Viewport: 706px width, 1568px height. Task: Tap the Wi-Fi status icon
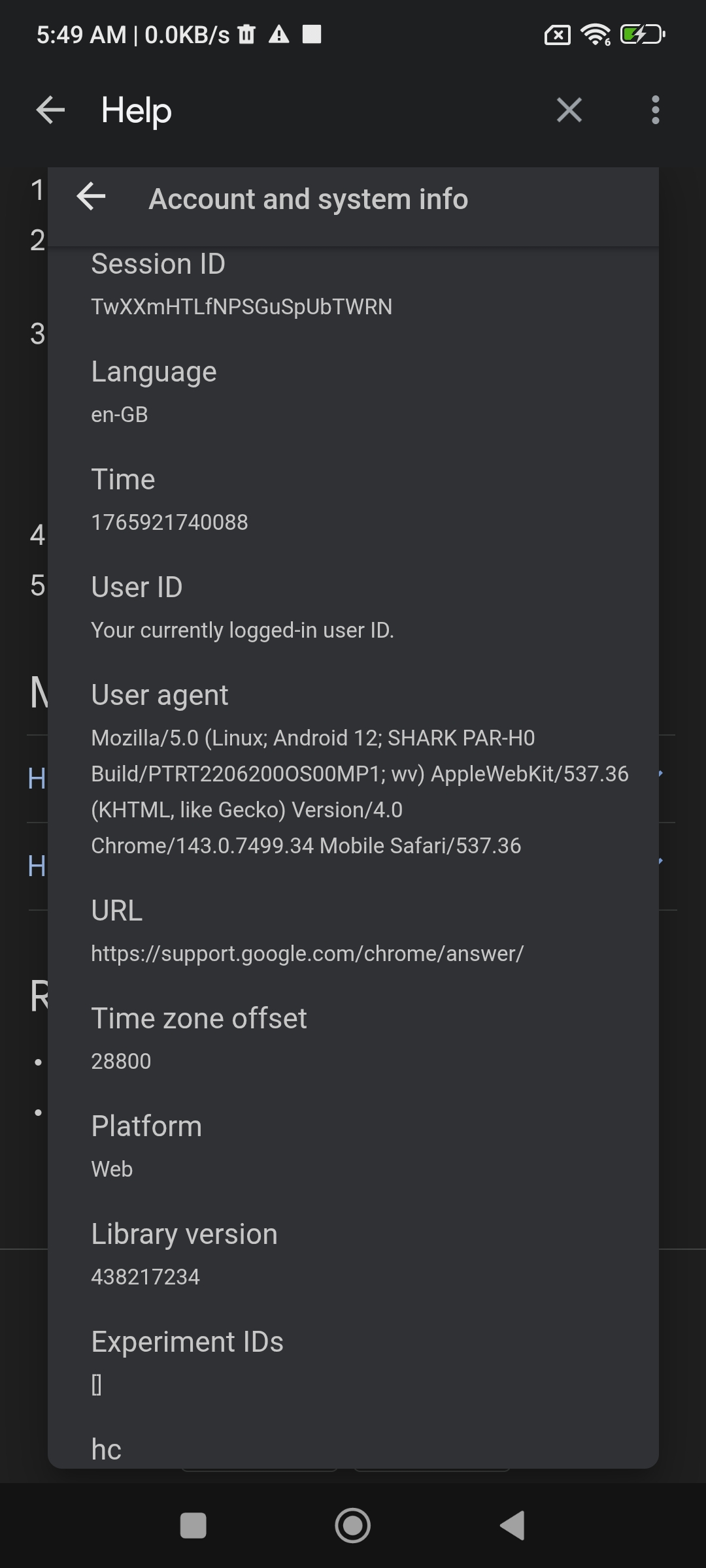pyautogui.click(x=596, y=34)
